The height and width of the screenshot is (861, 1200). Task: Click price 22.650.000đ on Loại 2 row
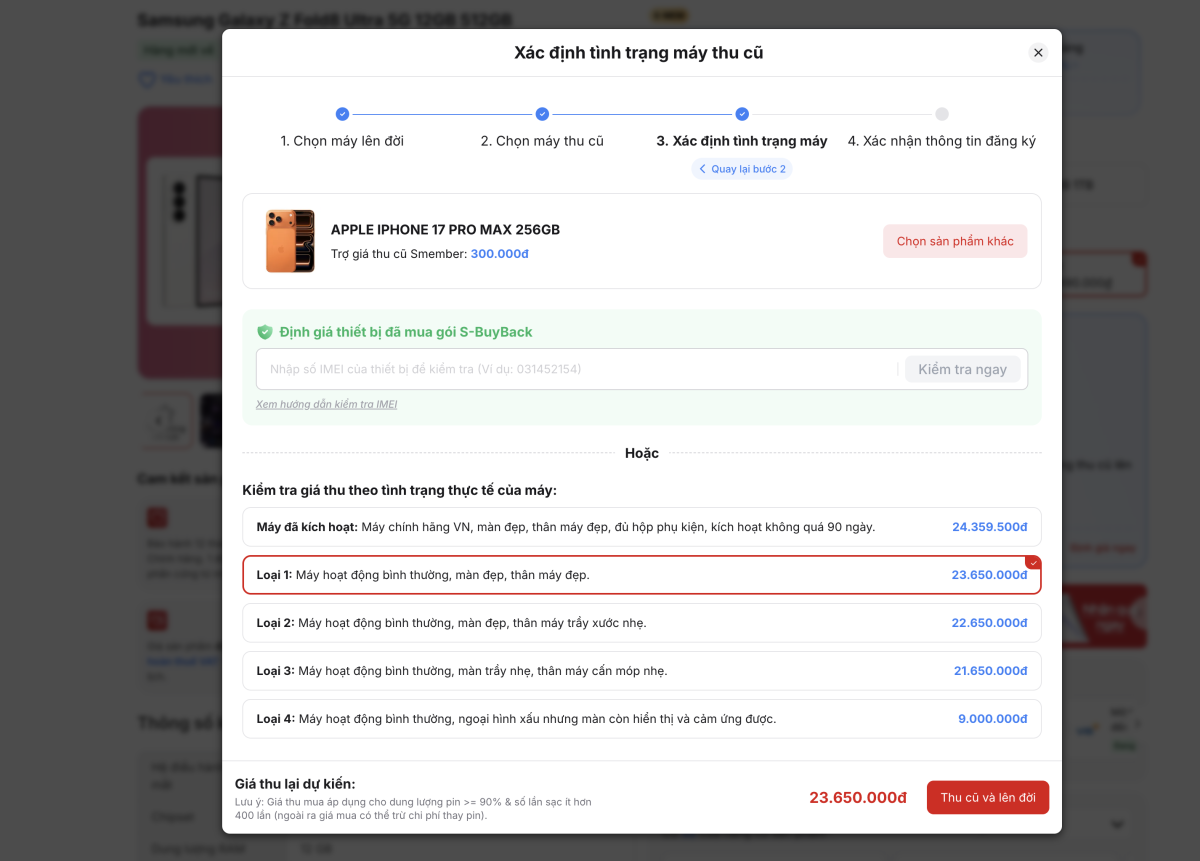989,623
